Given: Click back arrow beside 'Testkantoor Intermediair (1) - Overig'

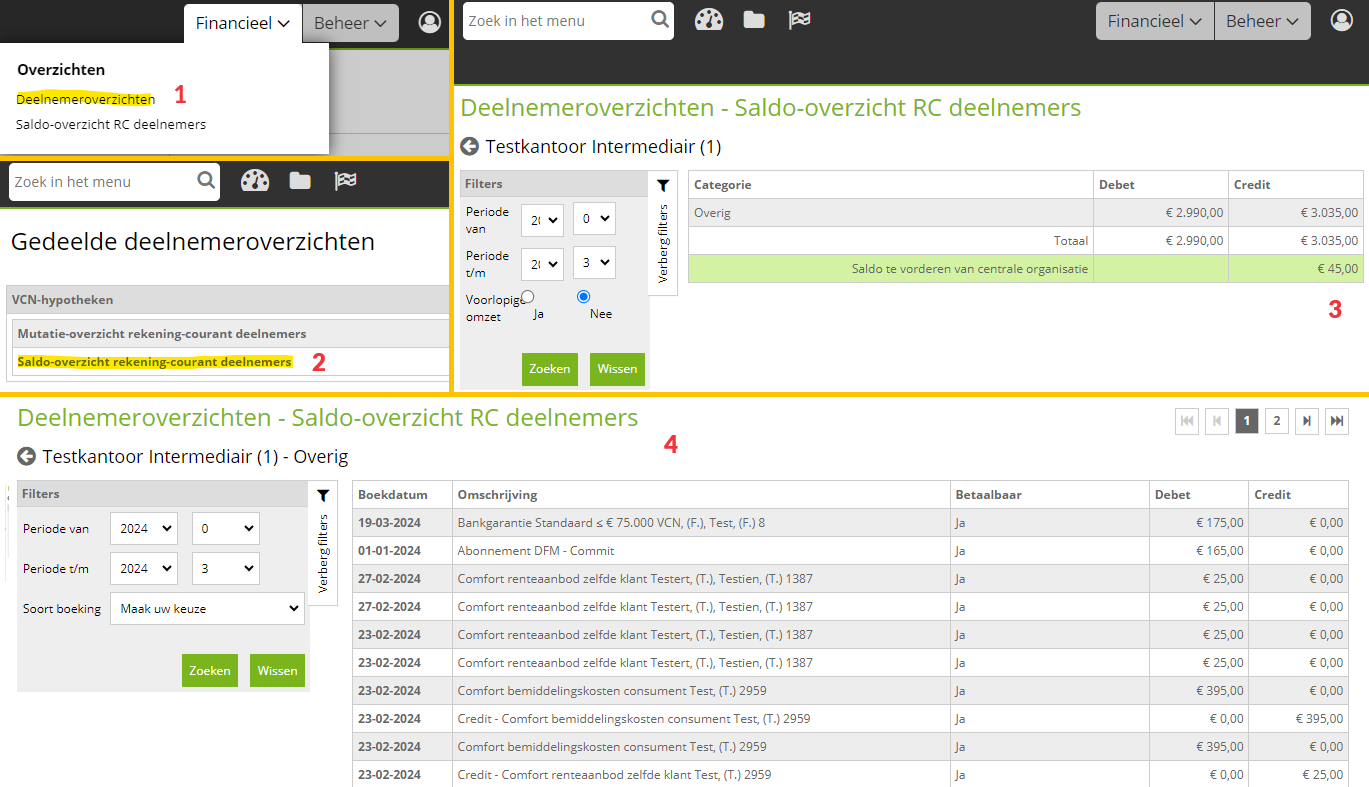Looking at the screenshot, I should (x=27, y=457).
